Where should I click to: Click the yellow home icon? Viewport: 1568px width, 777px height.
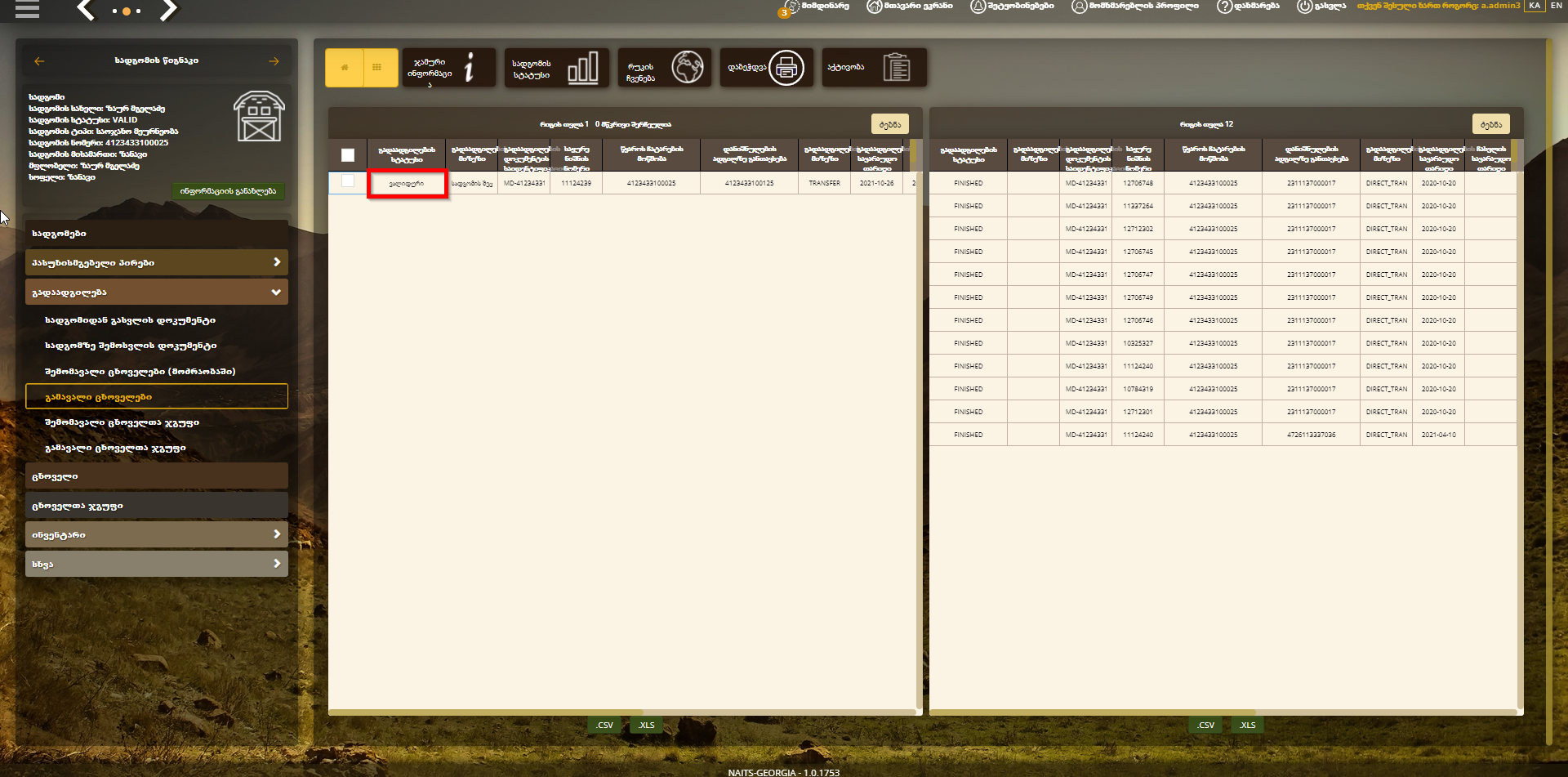click(x=345, y=68)
